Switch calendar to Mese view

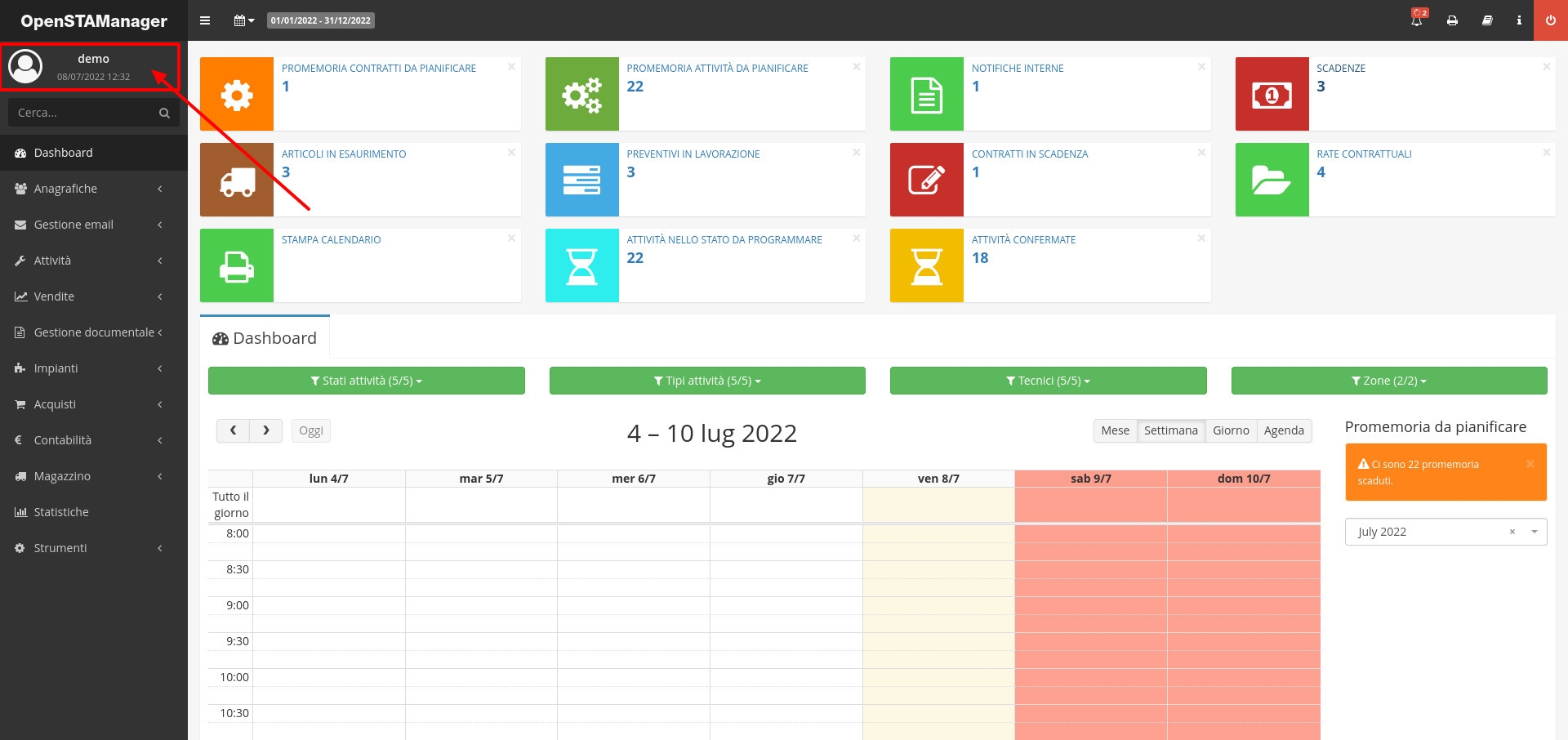1115,430
